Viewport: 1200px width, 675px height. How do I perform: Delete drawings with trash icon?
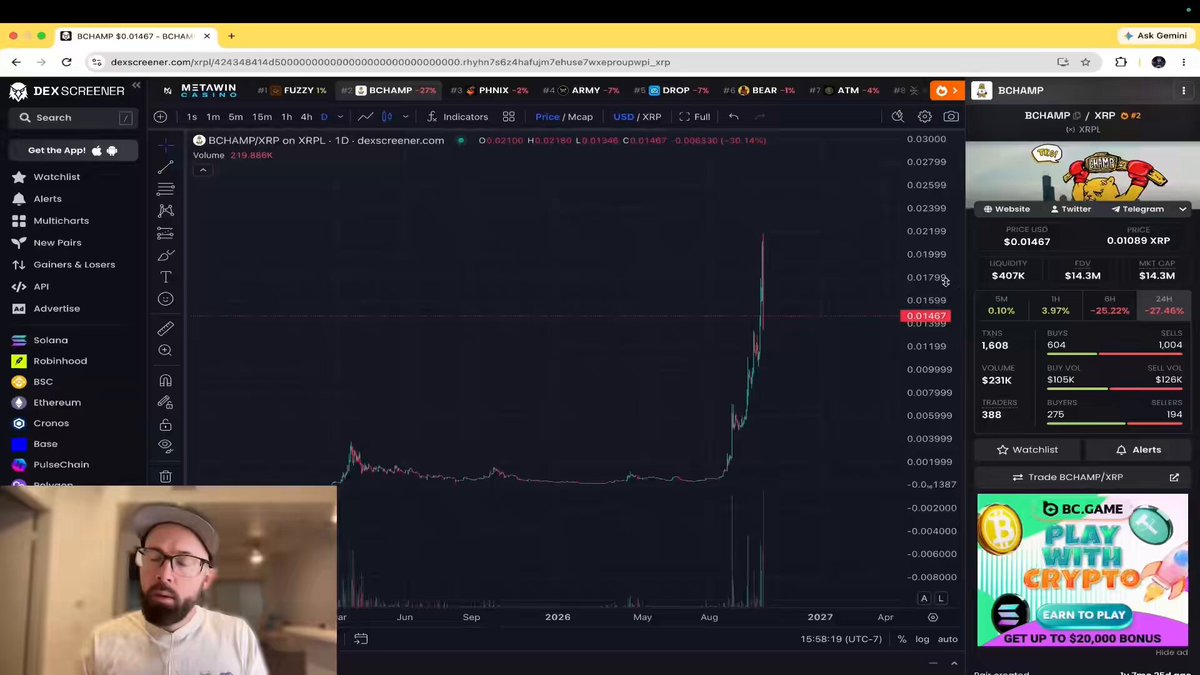(x=166, y=477)
